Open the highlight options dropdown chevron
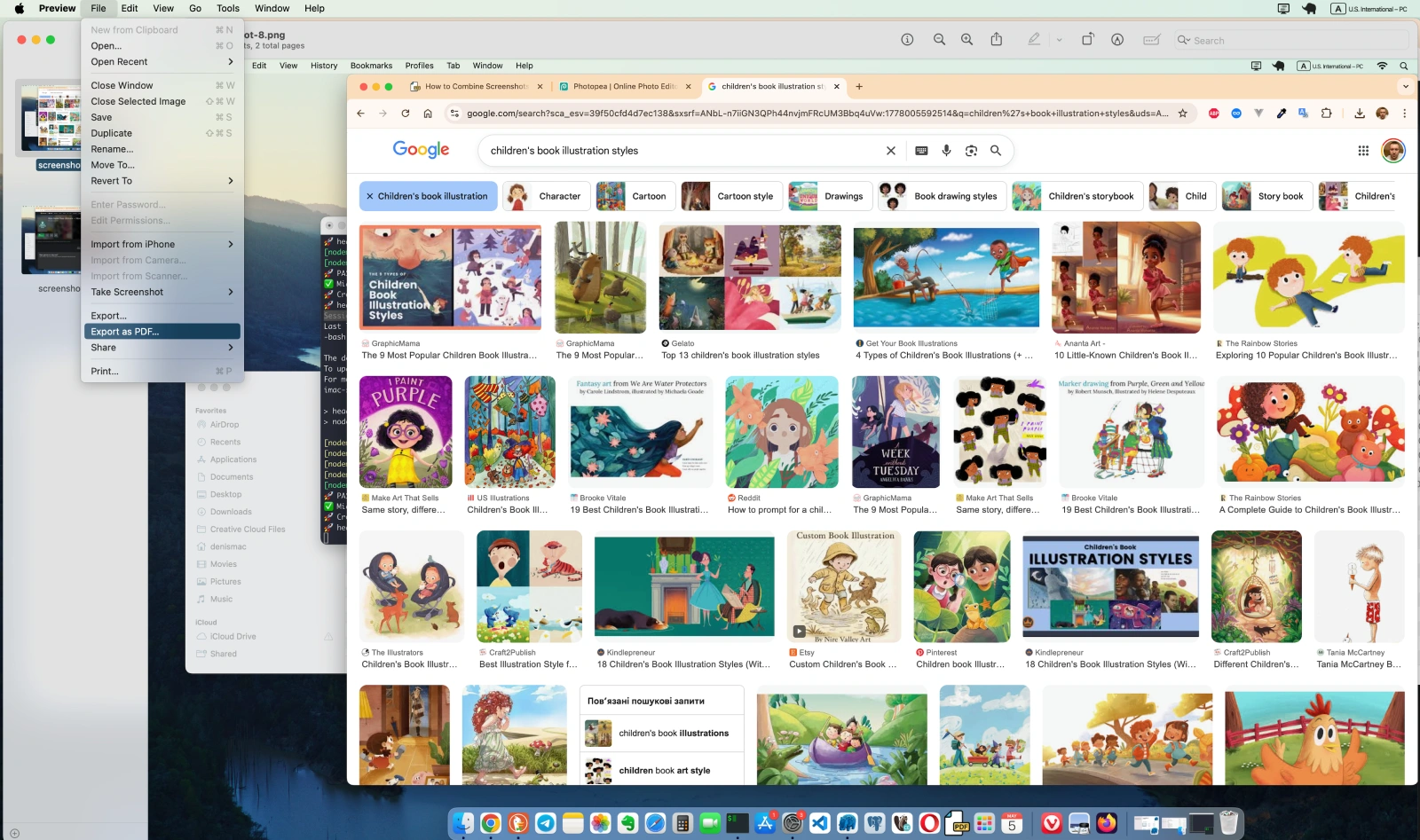 [1059, 40]
